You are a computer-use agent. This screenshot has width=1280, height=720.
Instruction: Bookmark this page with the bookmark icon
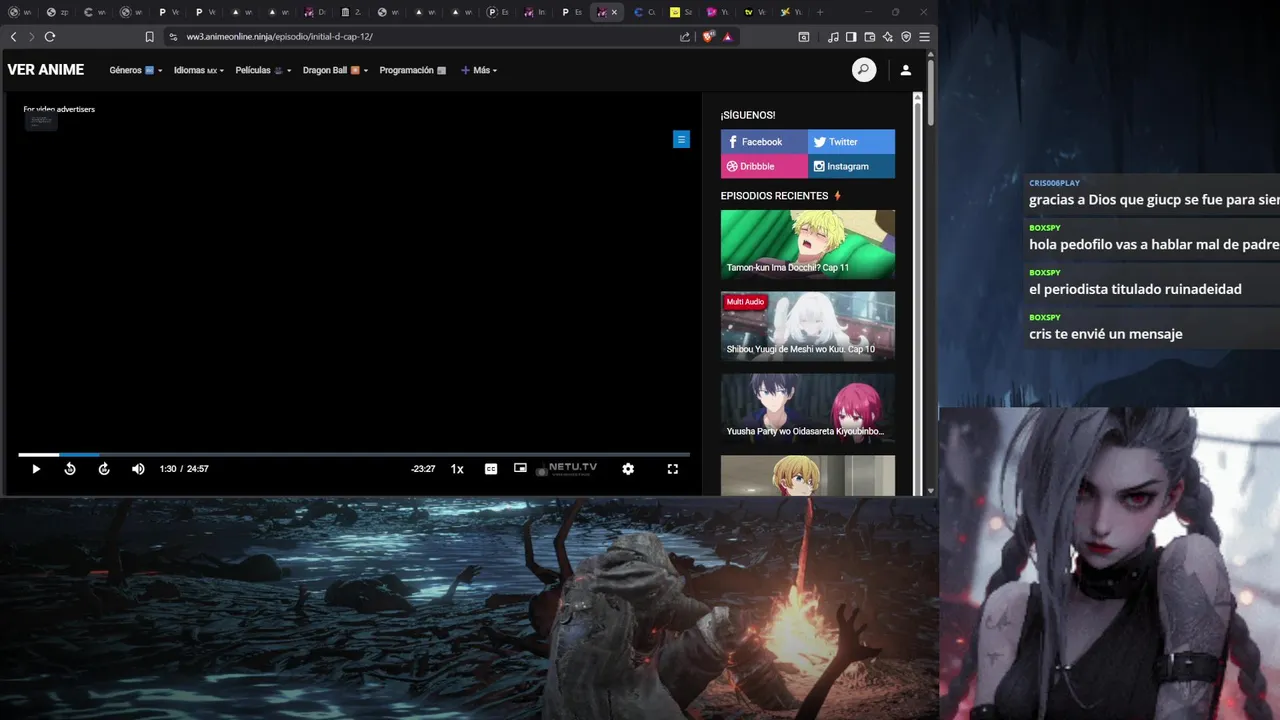coord(150,37)
